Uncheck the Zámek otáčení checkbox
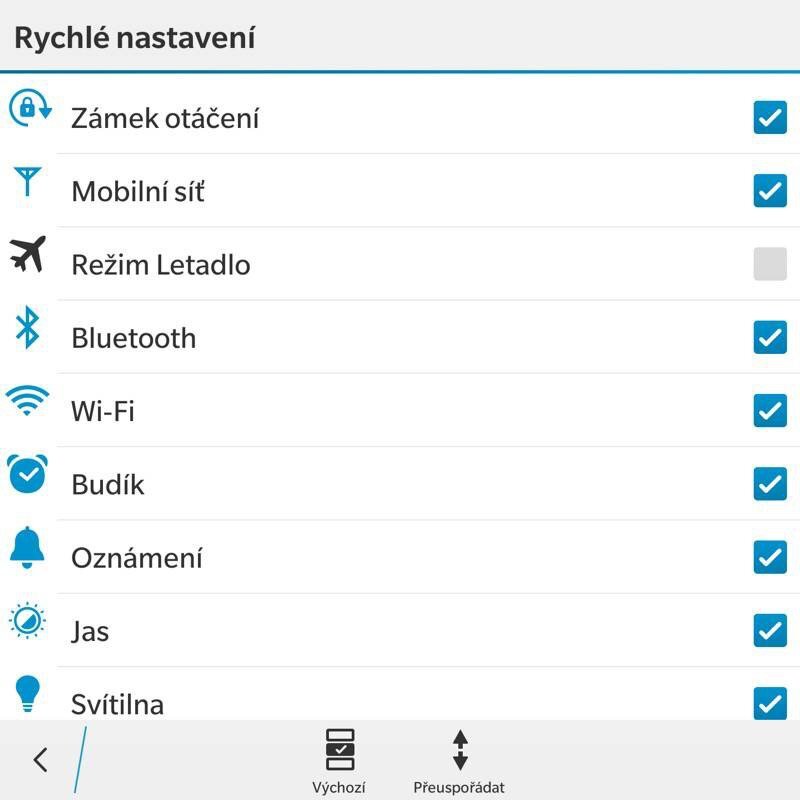Viewport: 800px width, 800px height. (770, 118)
